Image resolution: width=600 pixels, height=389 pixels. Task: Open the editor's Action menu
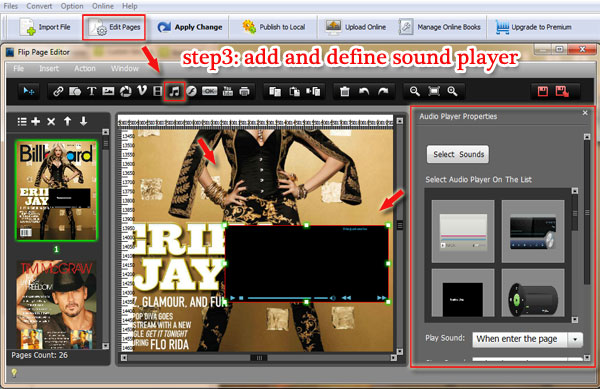(x=85, y=68)
